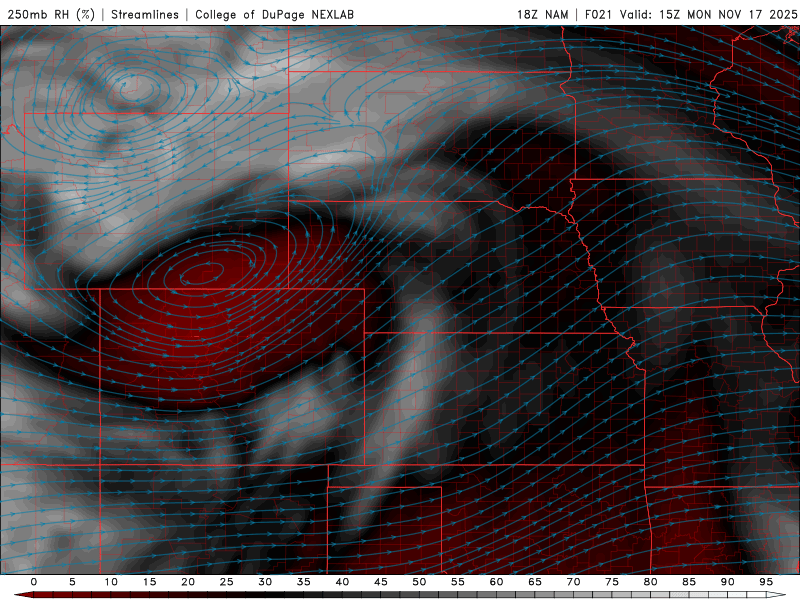Click the "F021" forecast hour text

click(x=598, y=14)
